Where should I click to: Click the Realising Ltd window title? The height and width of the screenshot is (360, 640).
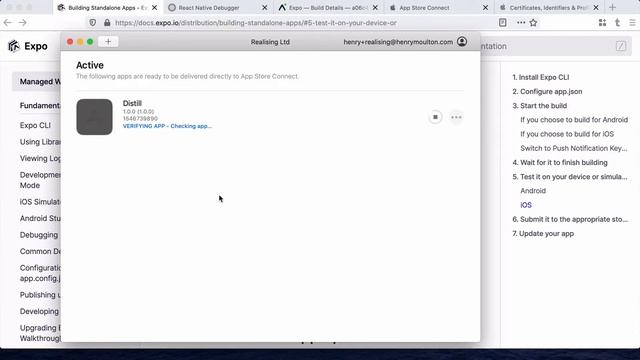(x=270, y=42)
